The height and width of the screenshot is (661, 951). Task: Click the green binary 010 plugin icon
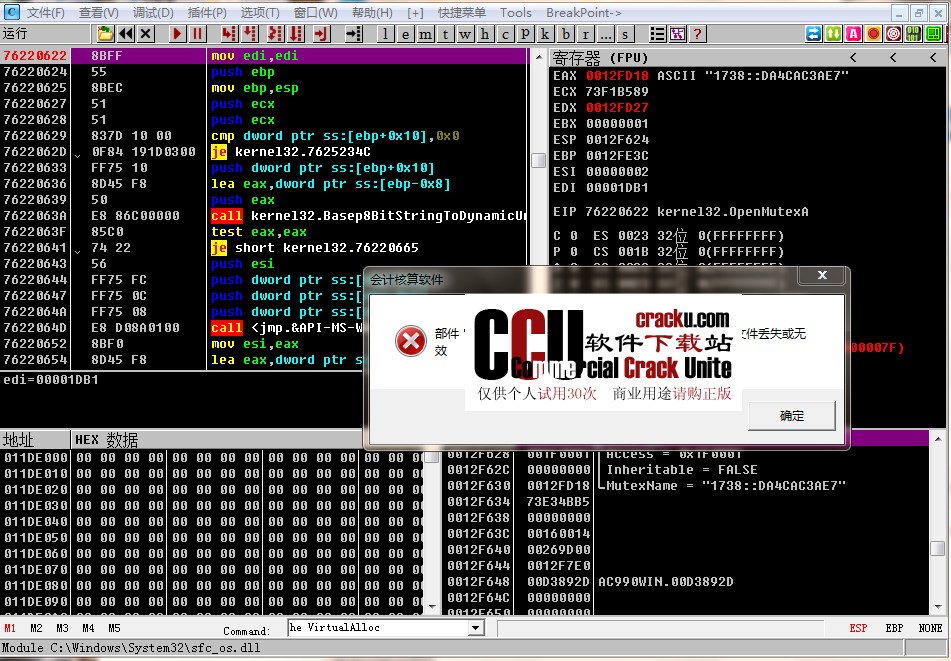coord(913,34)
